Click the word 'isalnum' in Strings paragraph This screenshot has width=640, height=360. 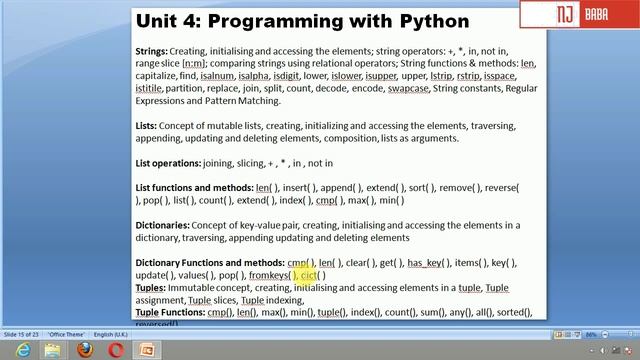point(217,76)
